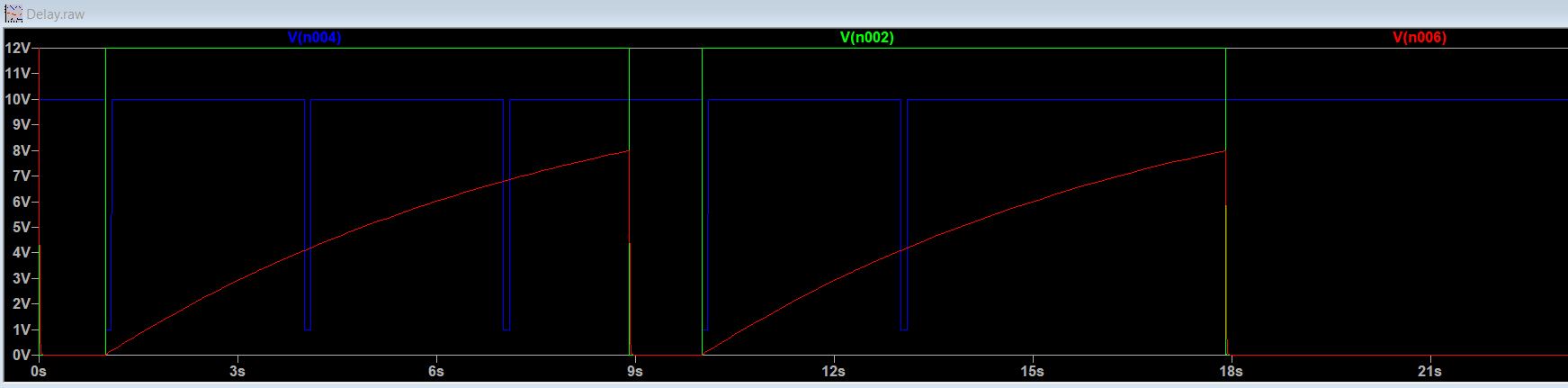
Task: Select the V(n002) trace label
Action: 867,37
